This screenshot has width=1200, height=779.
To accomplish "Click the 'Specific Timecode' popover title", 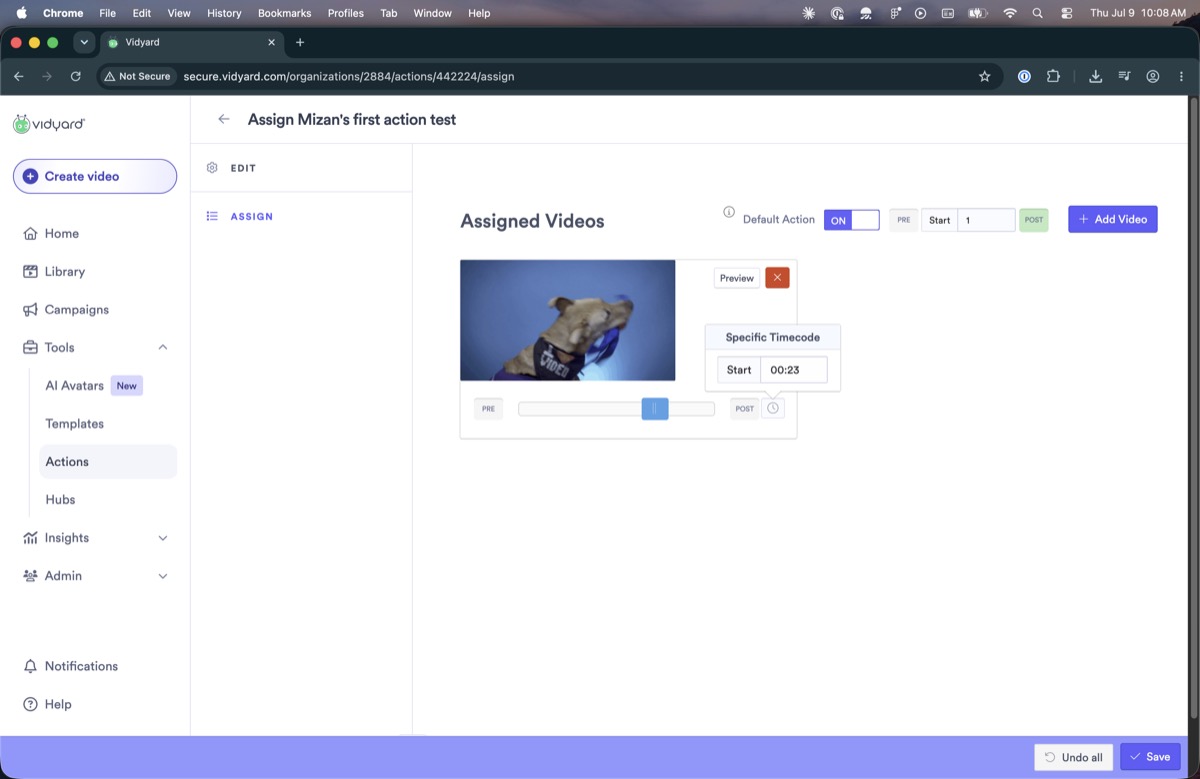I will 772,337.
